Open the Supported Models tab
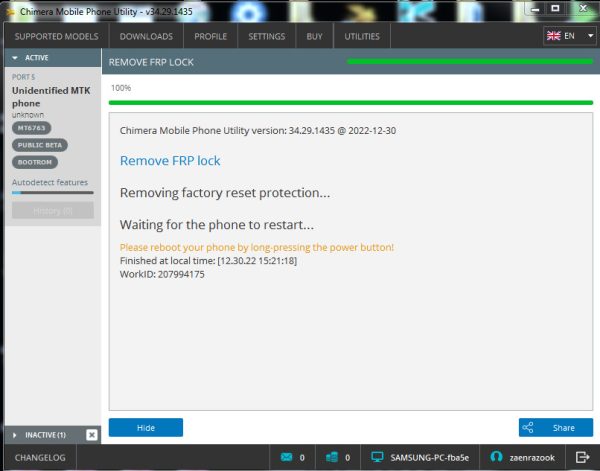The width and height of the screenshot is (600, 471). tap(56, 36)
